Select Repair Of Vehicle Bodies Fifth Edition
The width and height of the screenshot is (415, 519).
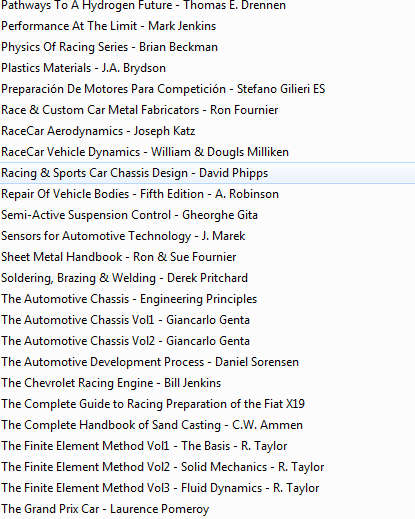click(x=140, y=194)
